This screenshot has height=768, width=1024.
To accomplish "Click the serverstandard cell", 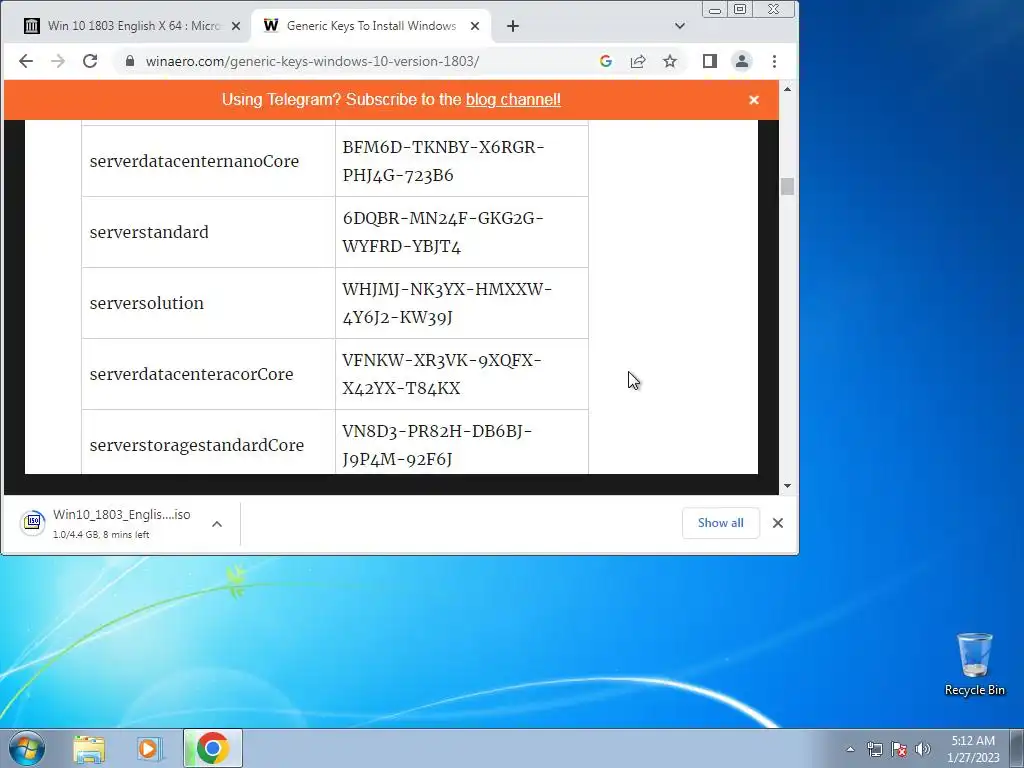I will [208, 232].
